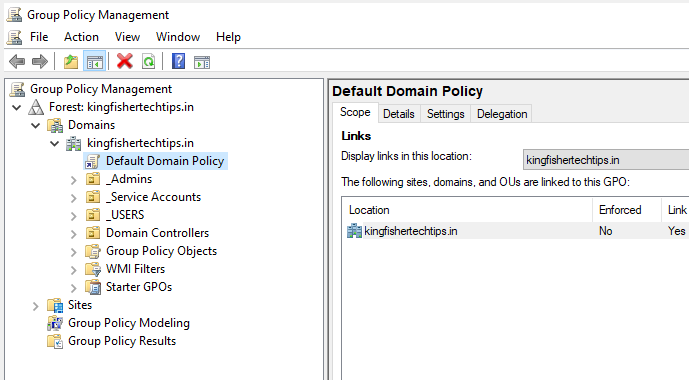Click the Domain Controllers OU folder icon

pos(93,233)
